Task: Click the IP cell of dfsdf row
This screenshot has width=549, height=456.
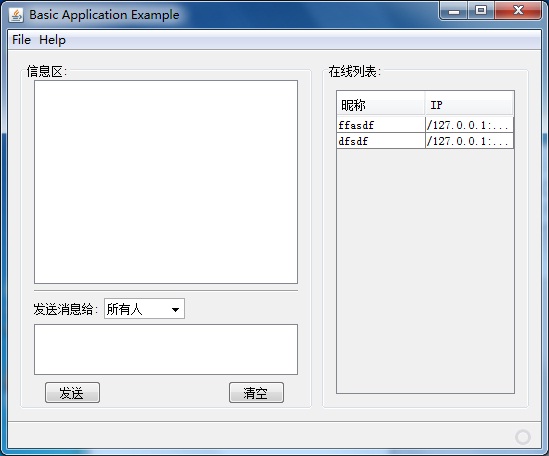Action: point(469,141)
